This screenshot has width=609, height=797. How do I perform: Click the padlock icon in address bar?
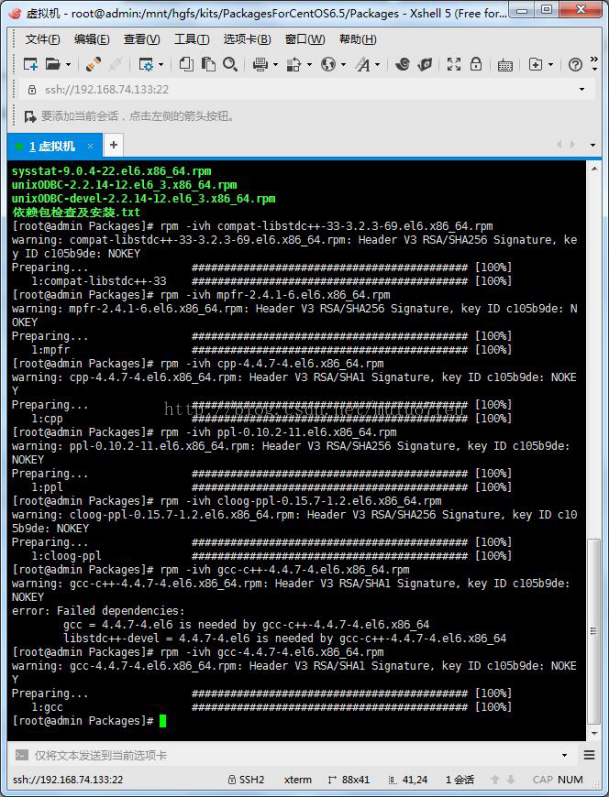[32, 89]
